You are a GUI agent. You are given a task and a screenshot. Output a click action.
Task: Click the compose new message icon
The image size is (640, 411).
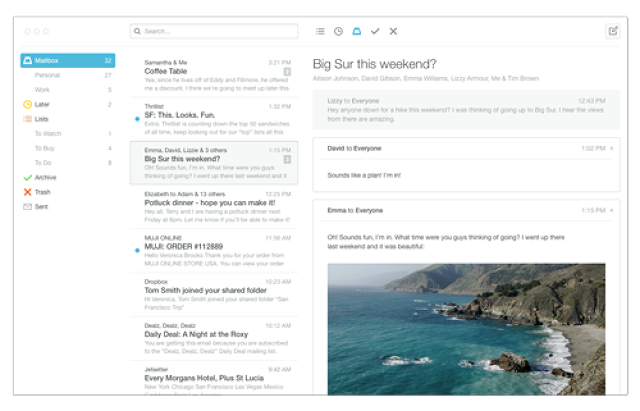613,31
